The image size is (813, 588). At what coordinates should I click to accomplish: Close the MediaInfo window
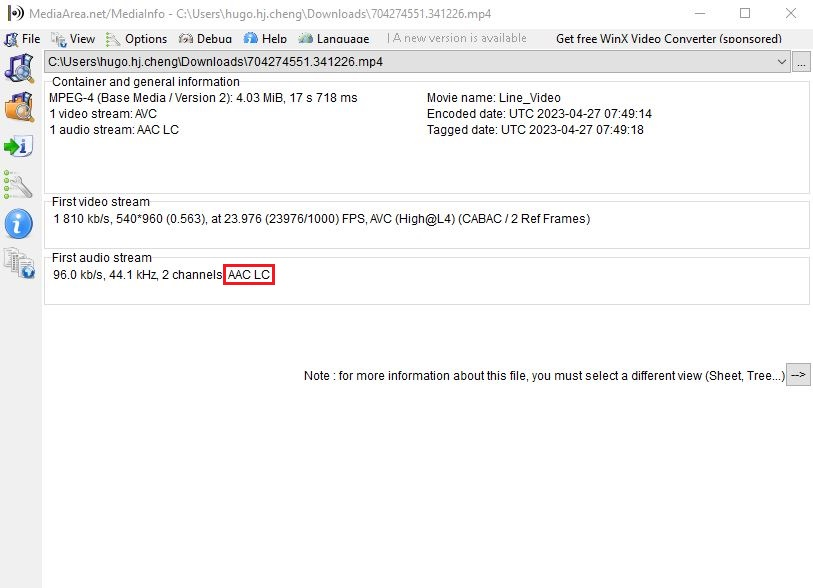(791, 13)
